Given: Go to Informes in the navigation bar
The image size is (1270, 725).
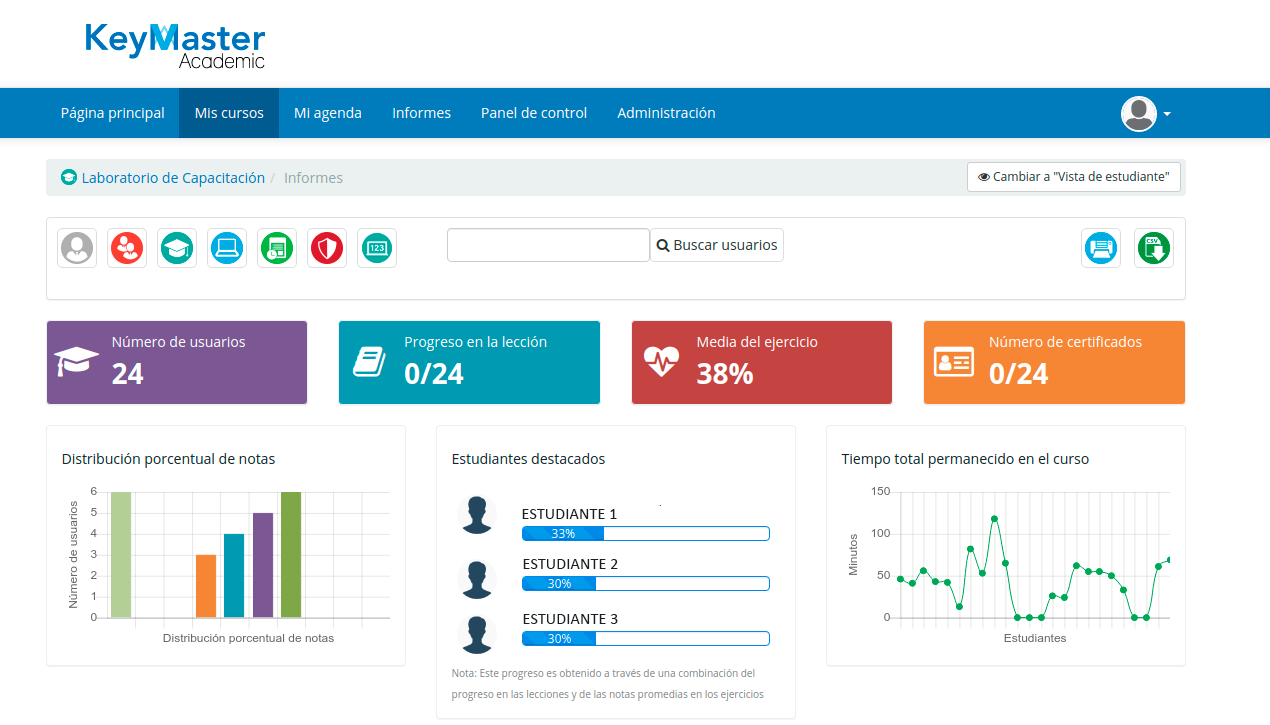Looking at the screenshot, I should tap(421, 113).
